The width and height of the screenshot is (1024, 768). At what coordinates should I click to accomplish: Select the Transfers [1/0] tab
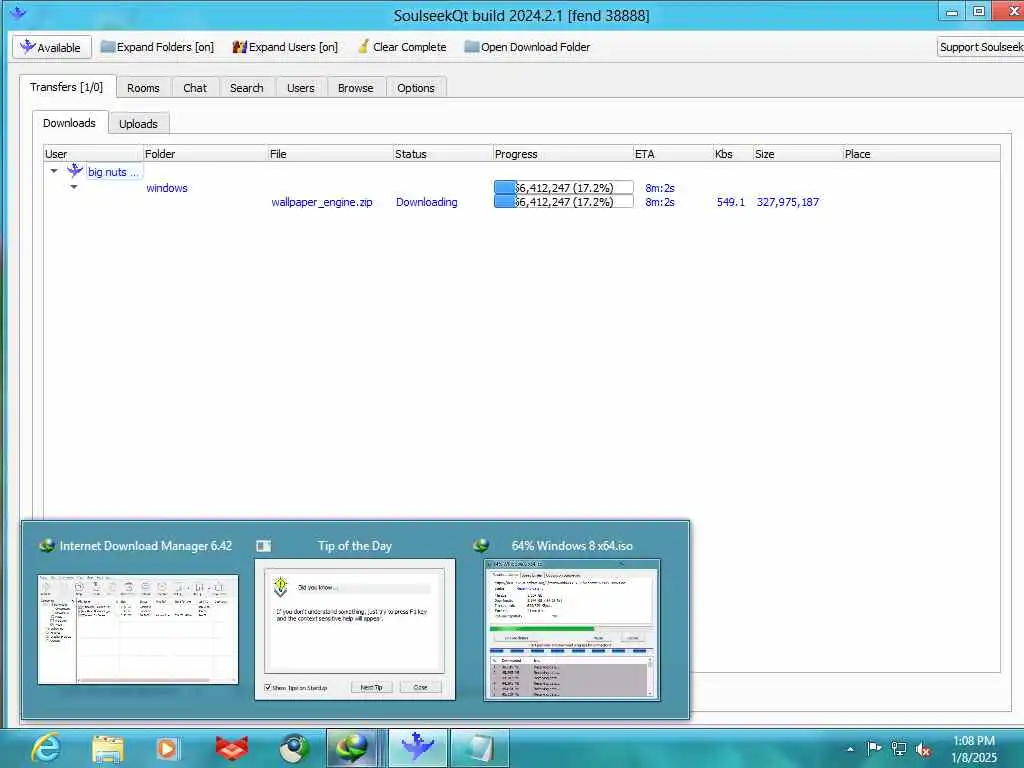pos(67,87)
